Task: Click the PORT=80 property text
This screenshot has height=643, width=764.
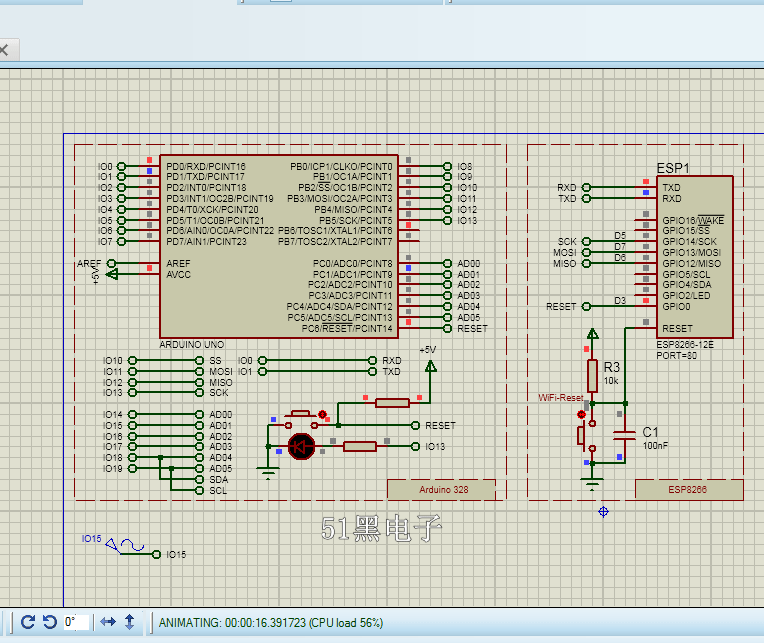Action: coord(676,356)
